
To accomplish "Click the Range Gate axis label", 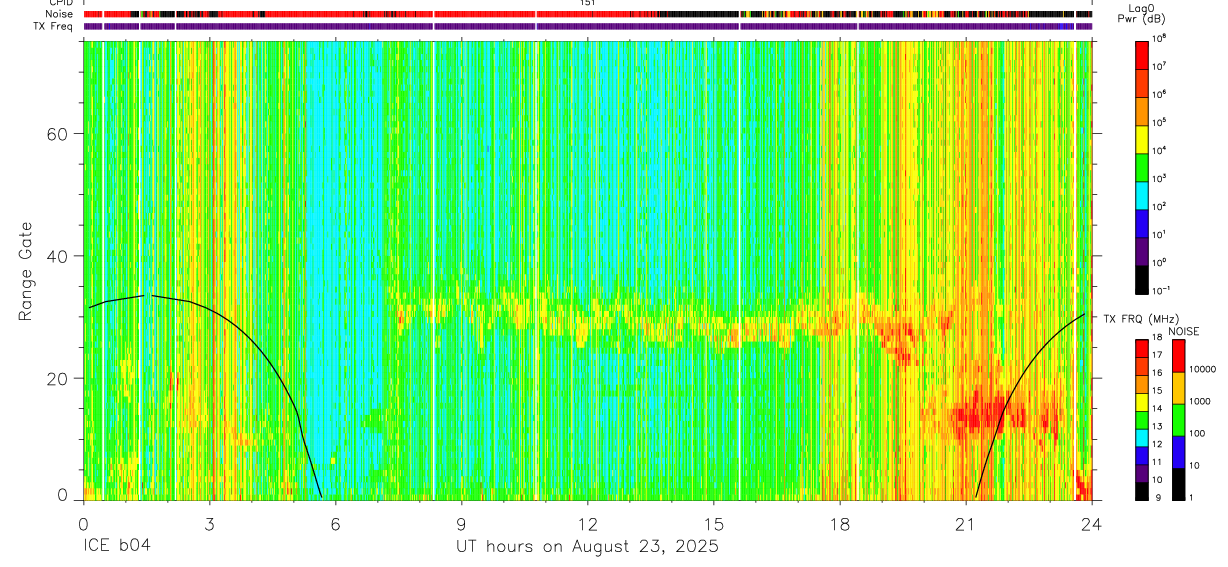I will point(25,271).
